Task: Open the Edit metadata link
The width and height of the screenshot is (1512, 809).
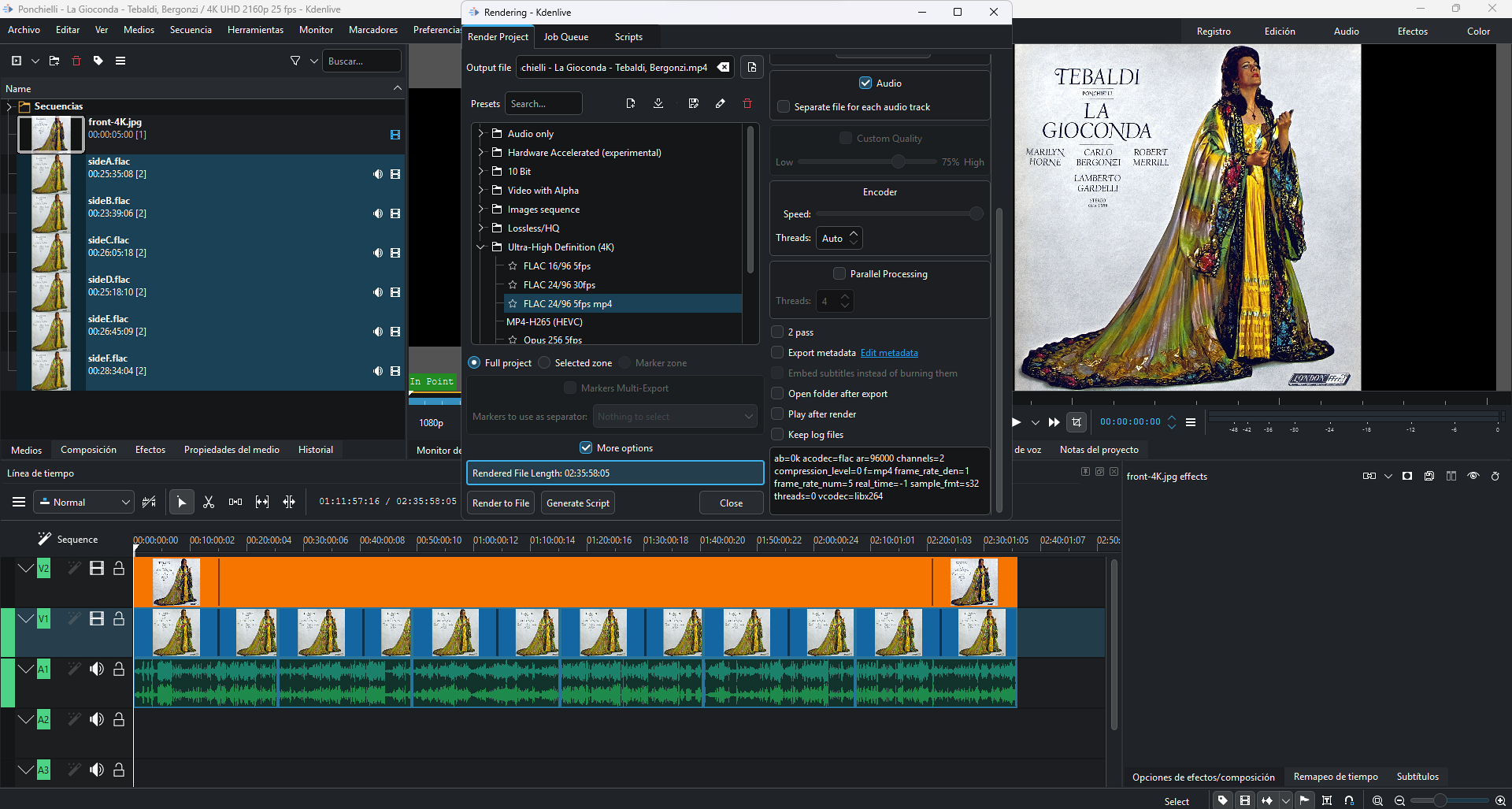Action: point(889,353)
